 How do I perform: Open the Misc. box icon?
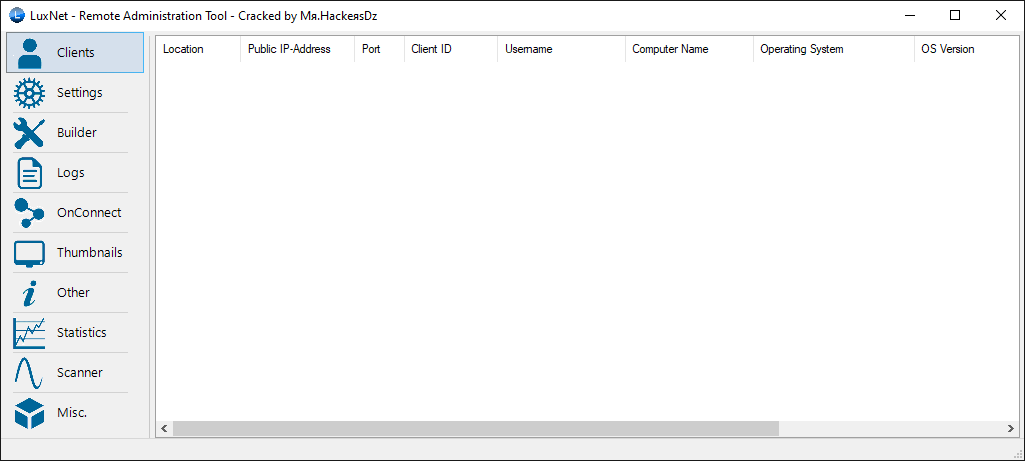coord(30,413)
